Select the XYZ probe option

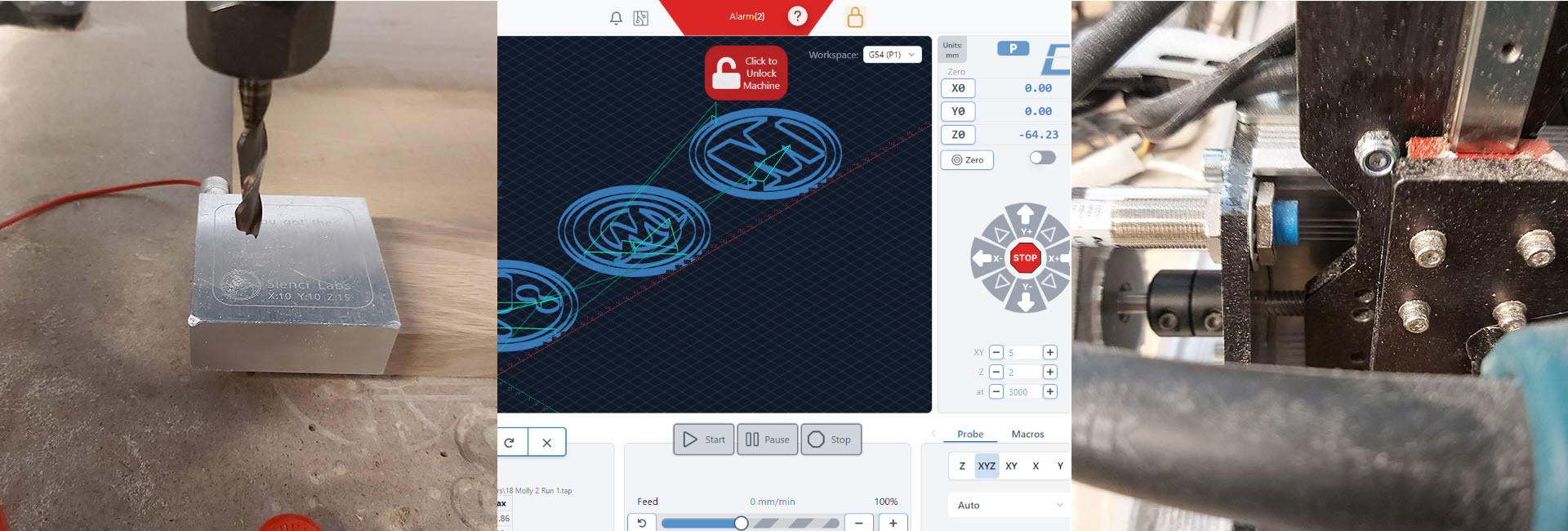pyautogui.click(x=987, y=466)
